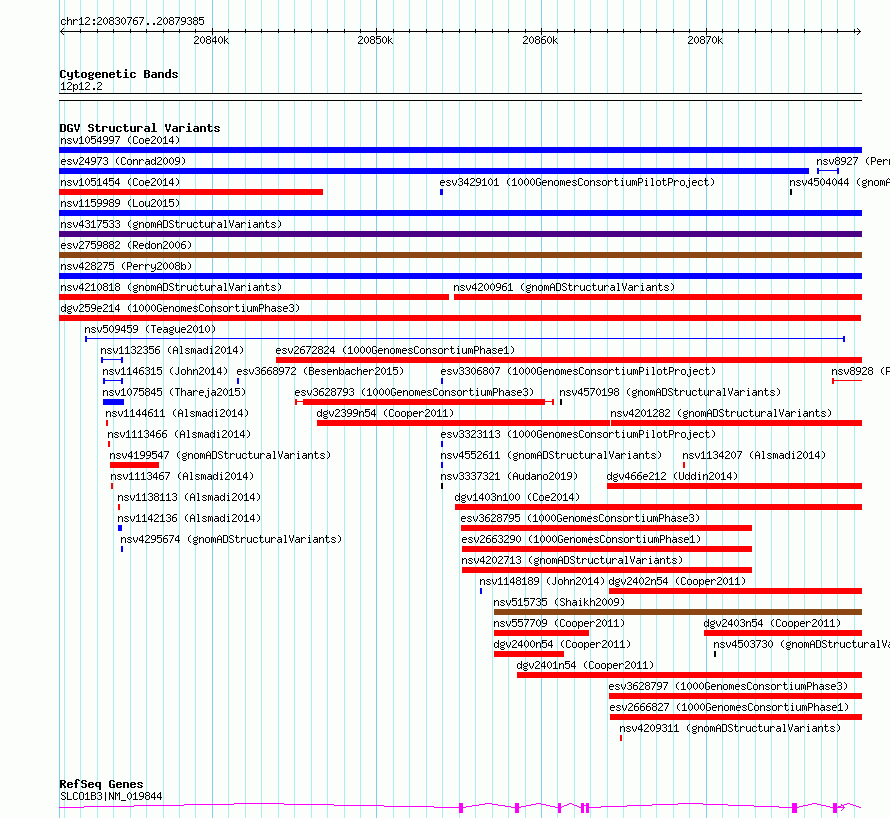
Task: Click the DGV Structural Variants track title
Action: 140,128
